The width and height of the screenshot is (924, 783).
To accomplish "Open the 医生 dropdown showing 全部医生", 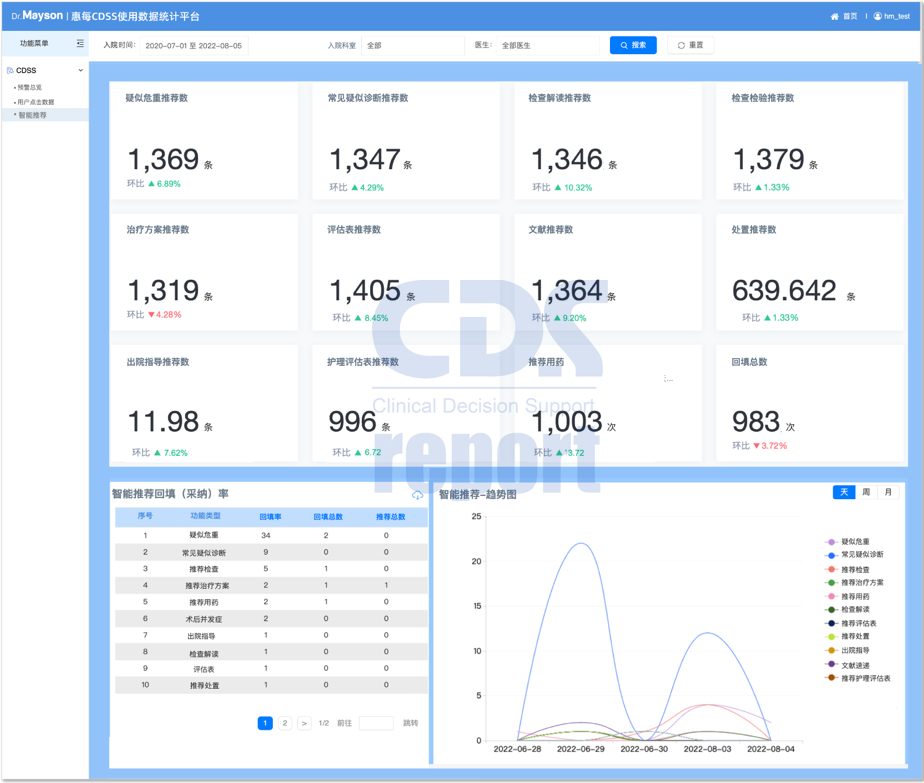I will click(548, 45).
